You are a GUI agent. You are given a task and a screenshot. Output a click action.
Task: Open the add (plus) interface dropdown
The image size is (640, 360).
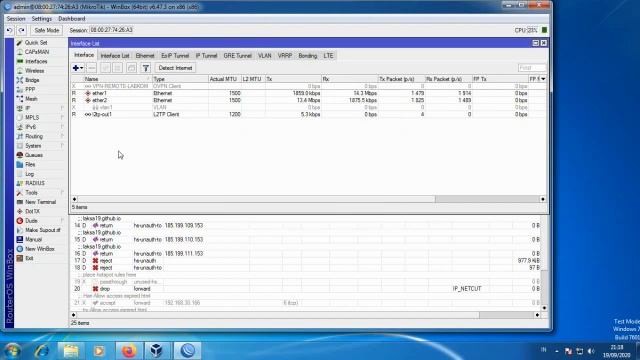tap(78, 68)
